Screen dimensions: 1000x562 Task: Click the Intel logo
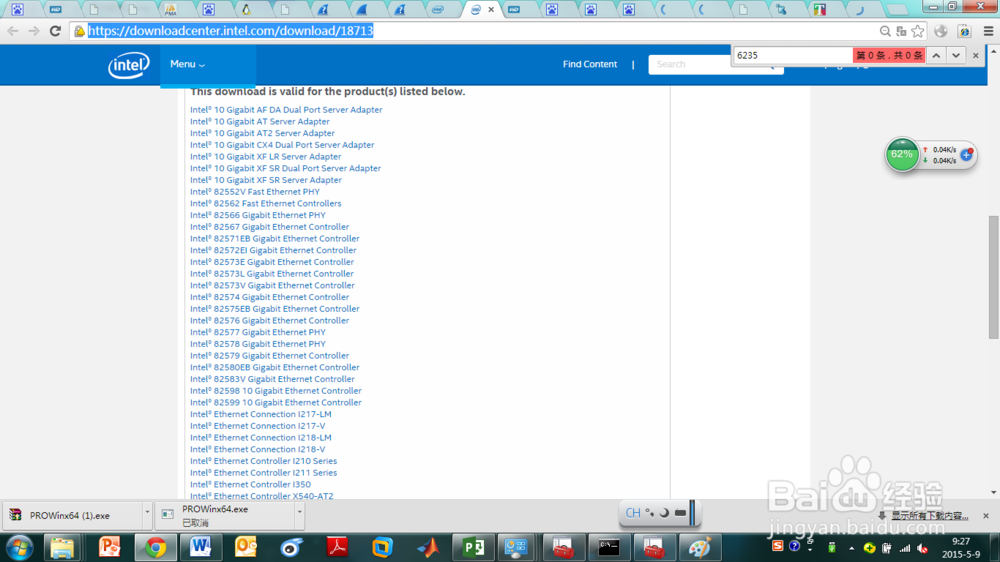[129, 64]
